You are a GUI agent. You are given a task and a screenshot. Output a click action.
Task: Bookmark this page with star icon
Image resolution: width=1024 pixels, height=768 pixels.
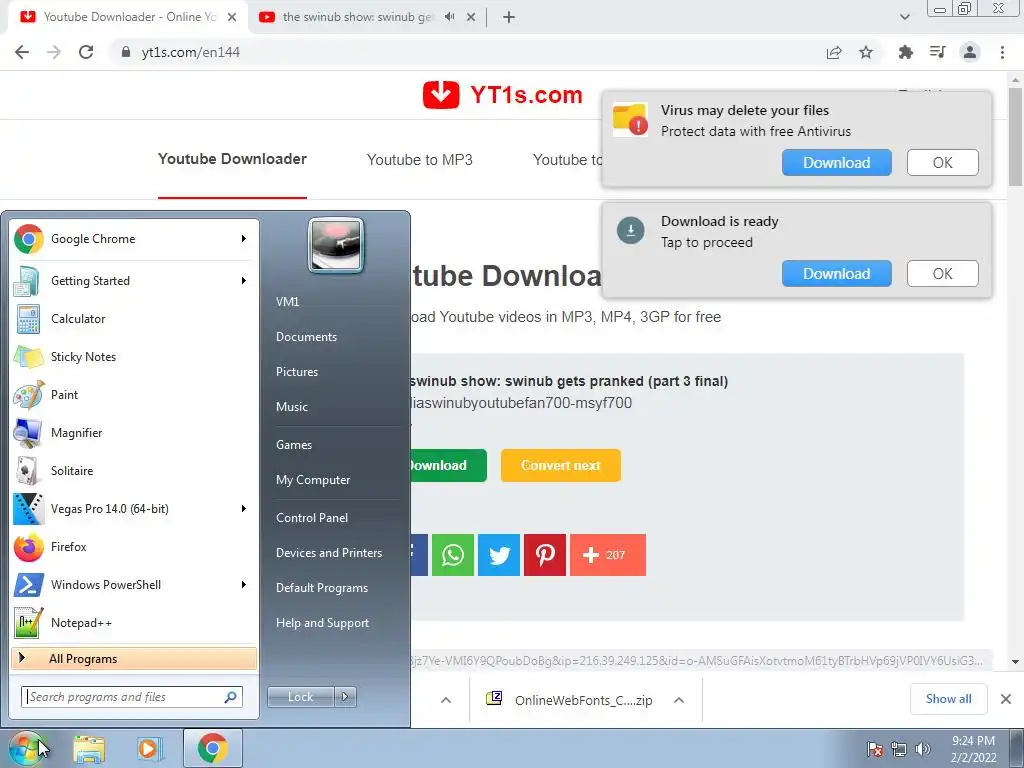click(866, 52)
